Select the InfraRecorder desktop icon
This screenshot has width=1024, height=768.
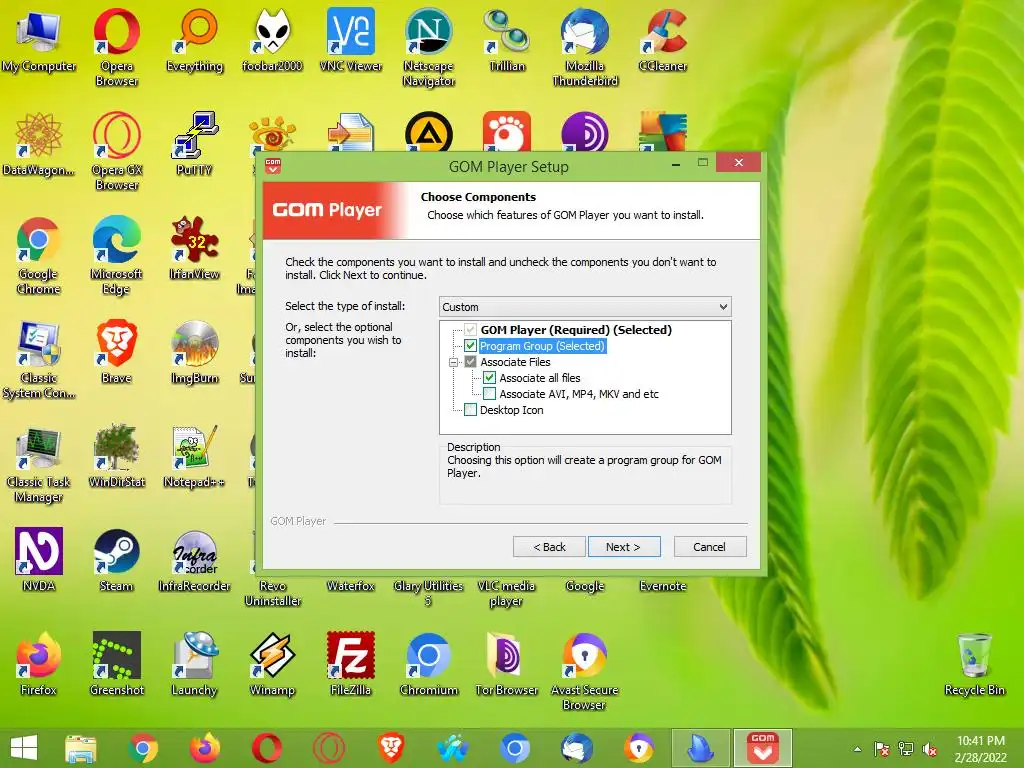point(195,560)
